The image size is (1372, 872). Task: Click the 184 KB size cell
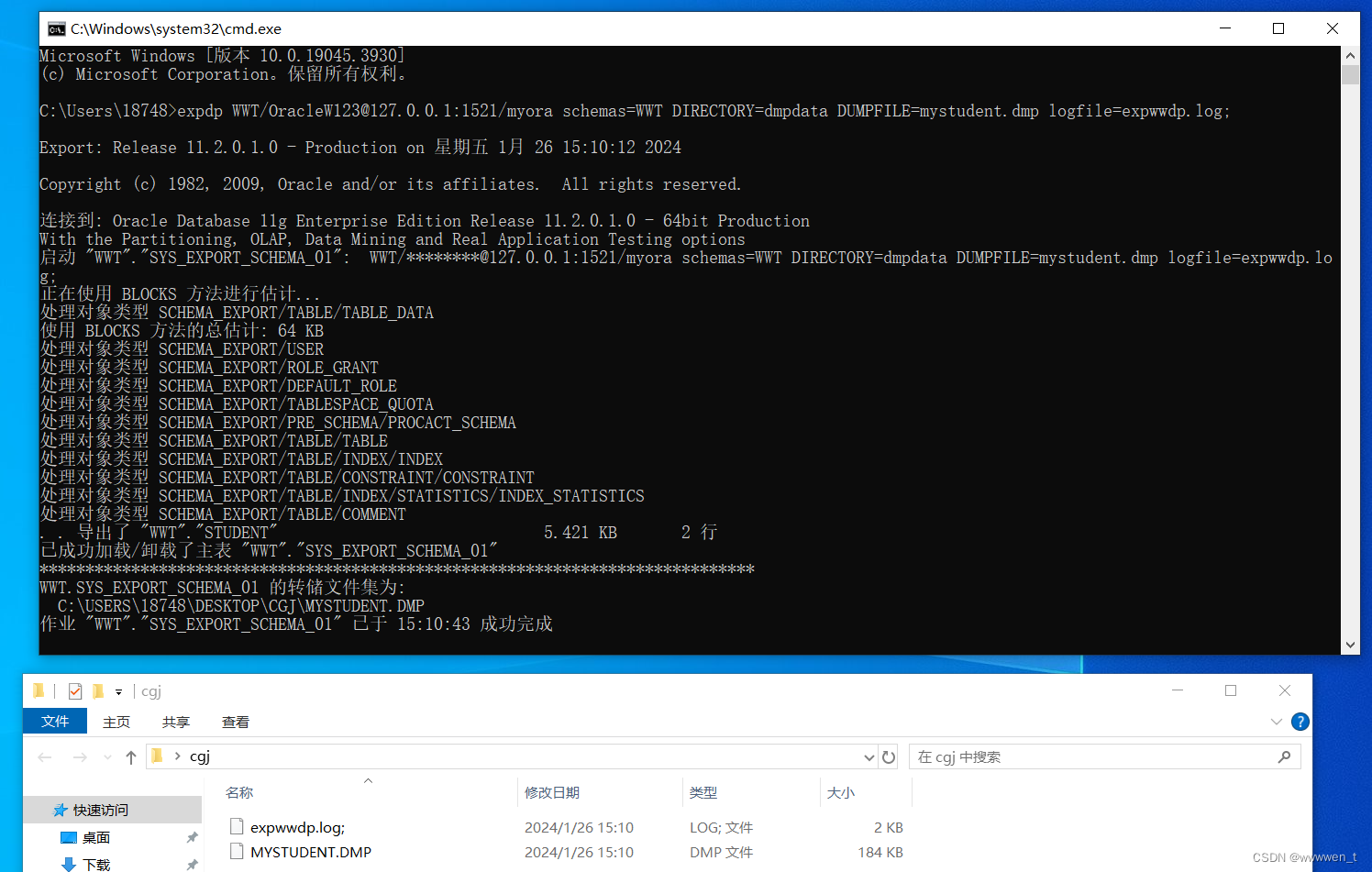(x=880, y=852)
